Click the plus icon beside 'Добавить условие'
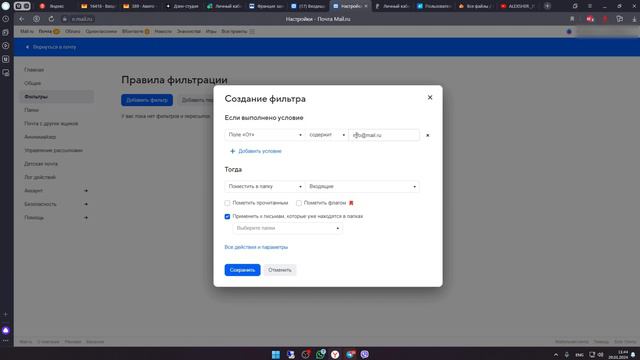 (232, 151)
